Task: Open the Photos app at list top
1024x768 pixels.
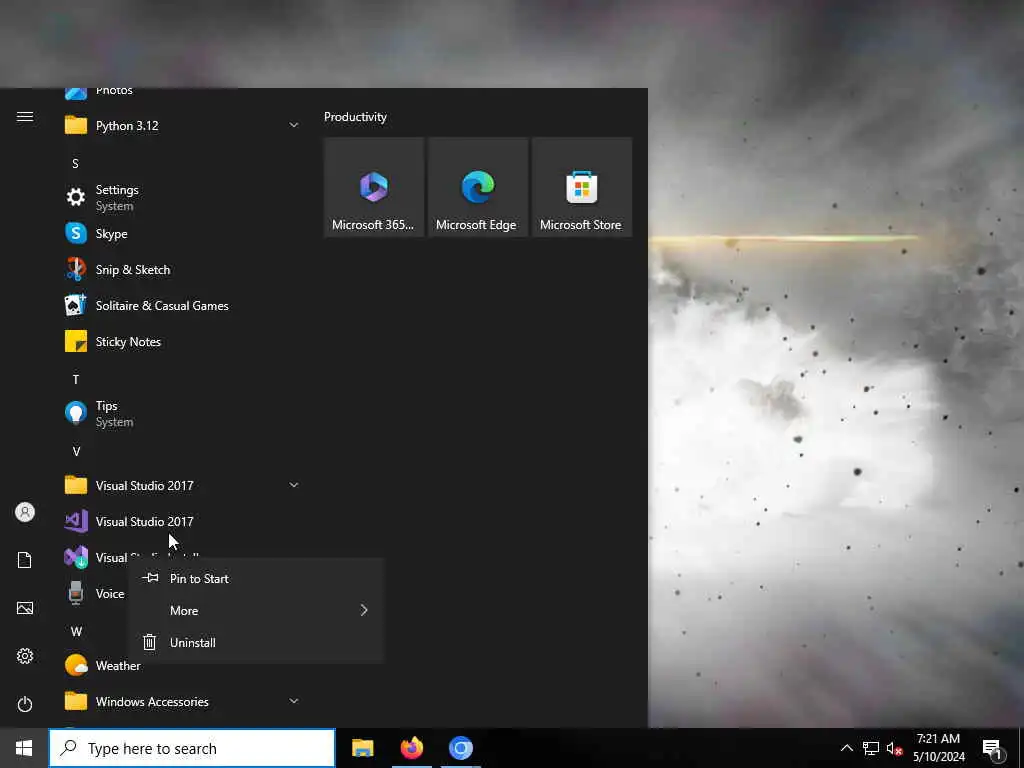Action: [x=182, y=93]
